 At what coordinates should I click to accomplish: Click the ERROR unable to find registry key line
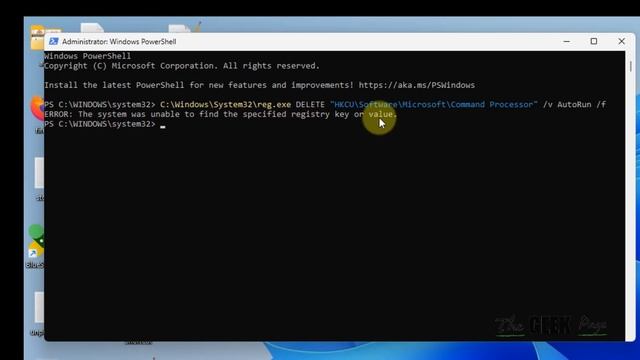221,114
